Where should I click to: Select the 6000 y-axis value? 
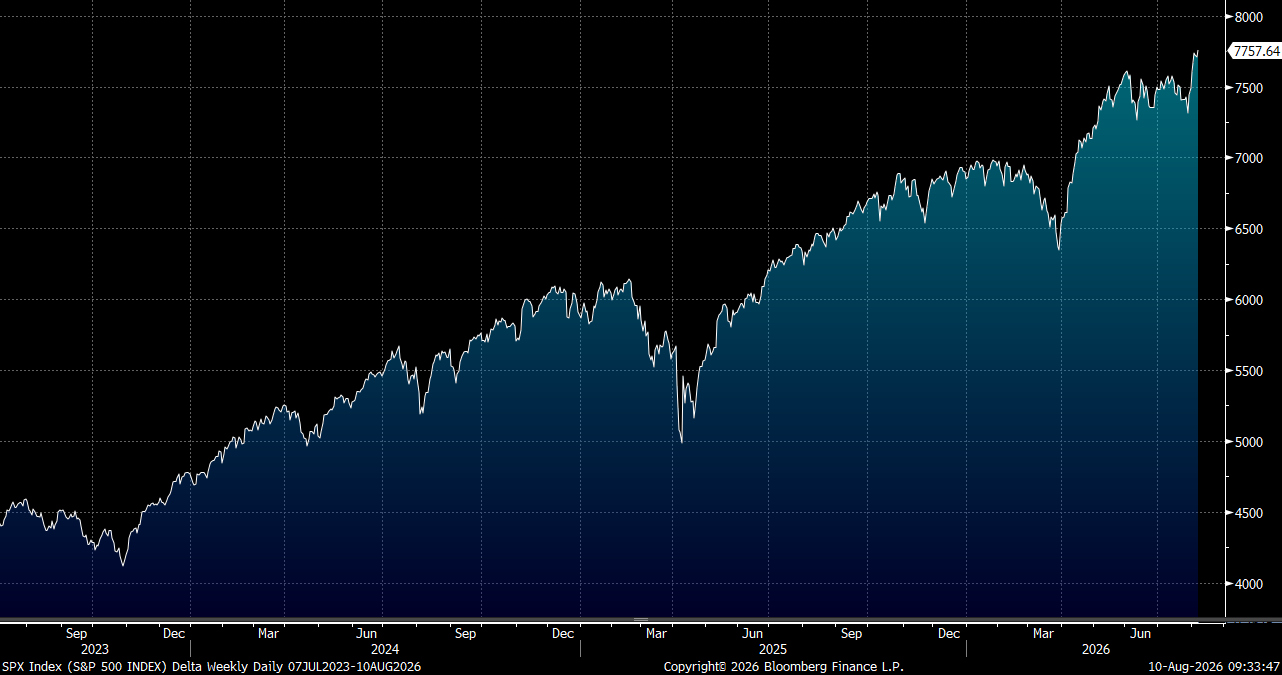pos(1248,301)
